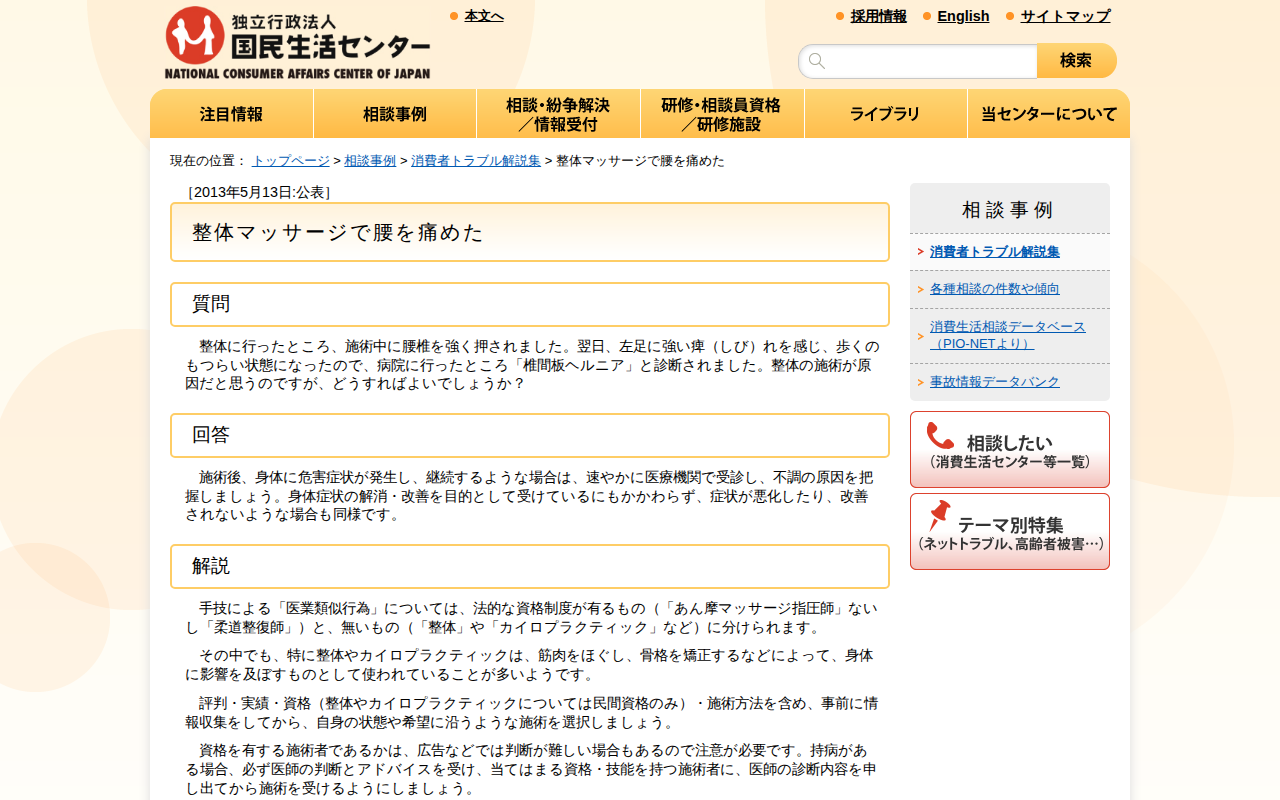Click the red pushpin icon on テーマ別特集 banner

click(x=939, y=516)
